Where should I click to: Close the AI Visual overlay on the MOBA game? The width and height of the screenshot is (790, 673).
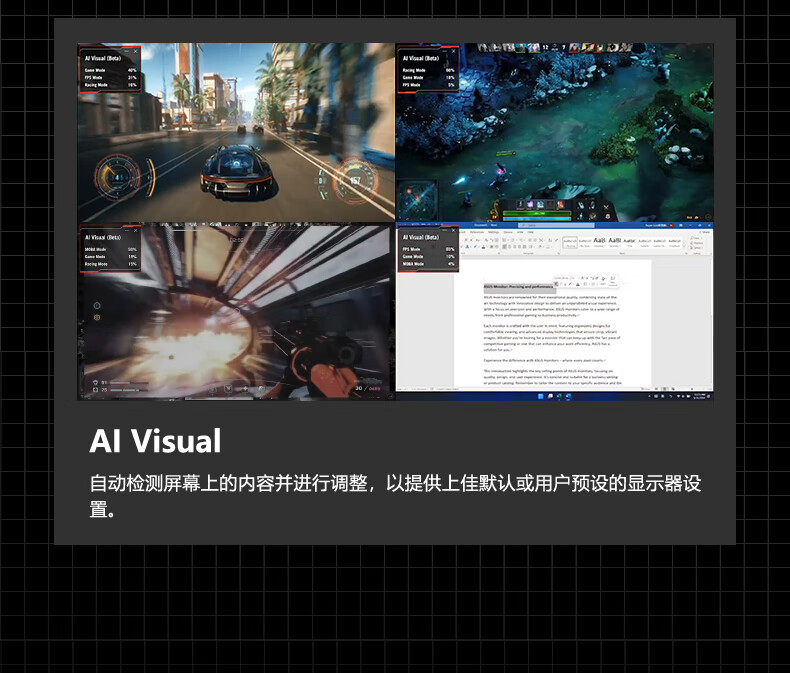pos(453,51)
